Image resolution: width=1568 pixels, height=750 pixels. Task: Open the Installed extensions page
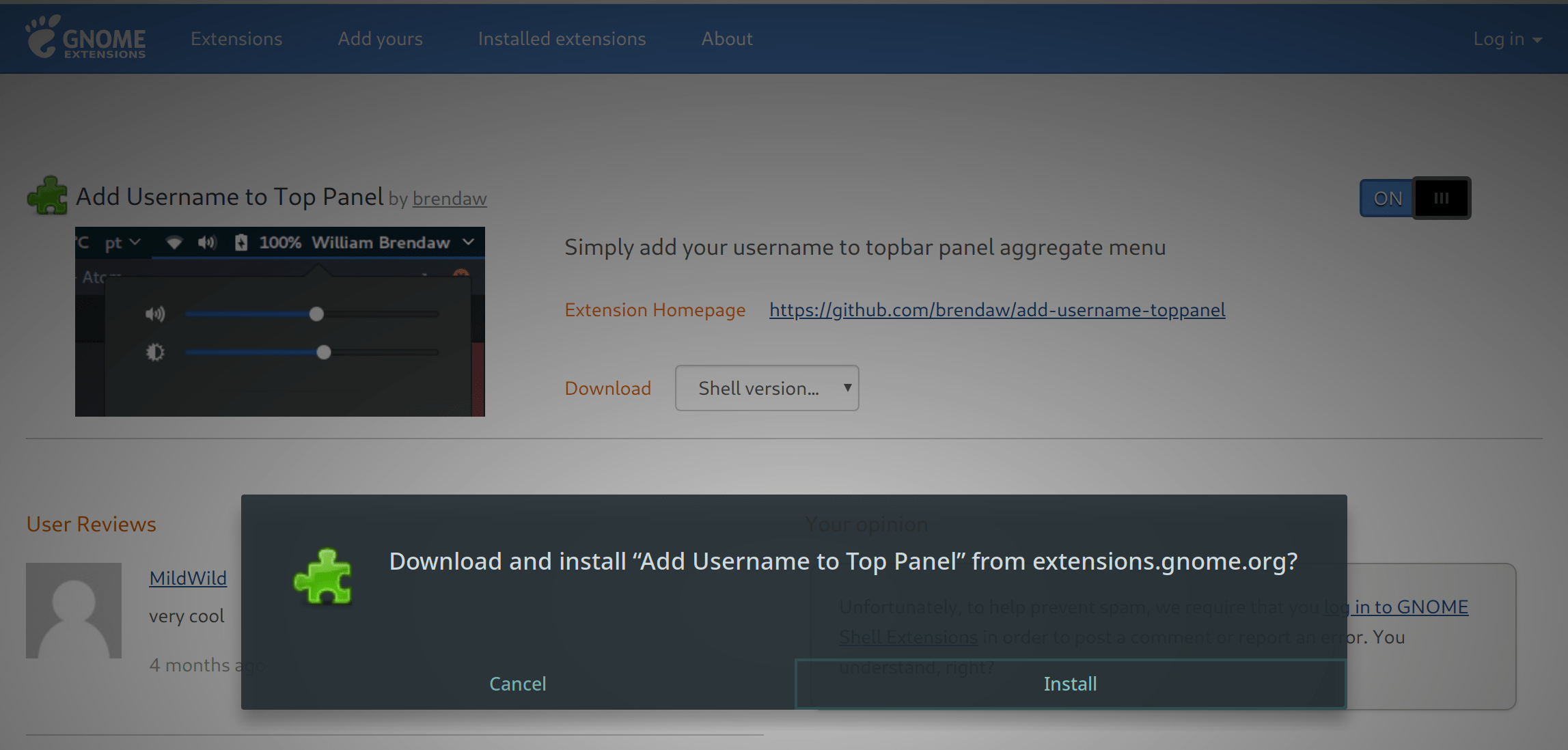tap(562, 39)
